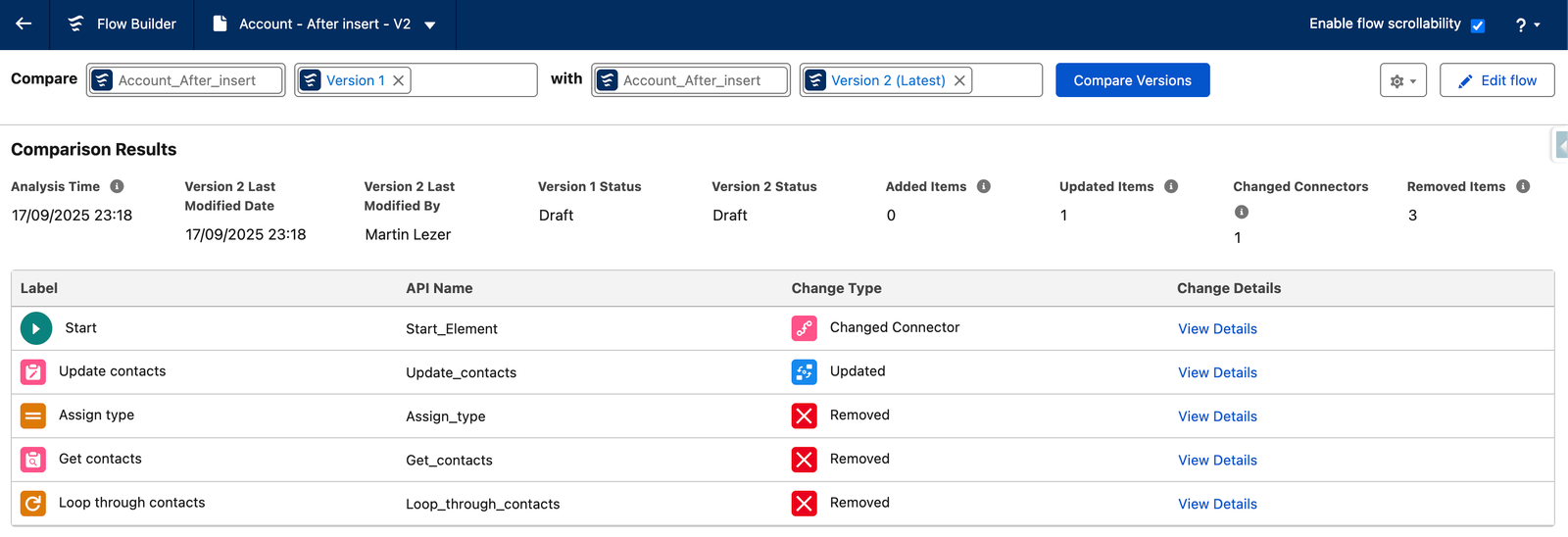Click the Loop through contacts icon

pyautogui.click(x=33, y=504)
